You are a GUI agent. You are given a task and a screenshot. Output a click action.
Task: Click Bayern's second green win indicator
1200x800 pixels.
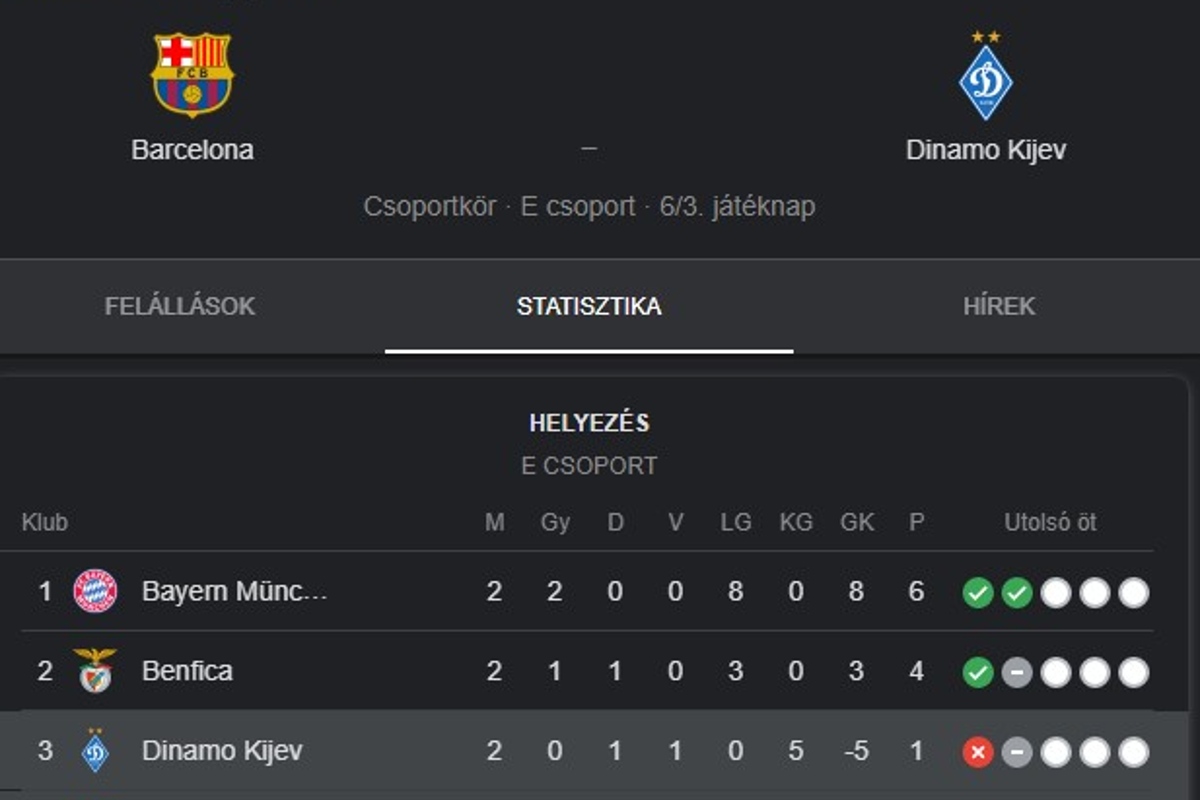coord(1016,593)
